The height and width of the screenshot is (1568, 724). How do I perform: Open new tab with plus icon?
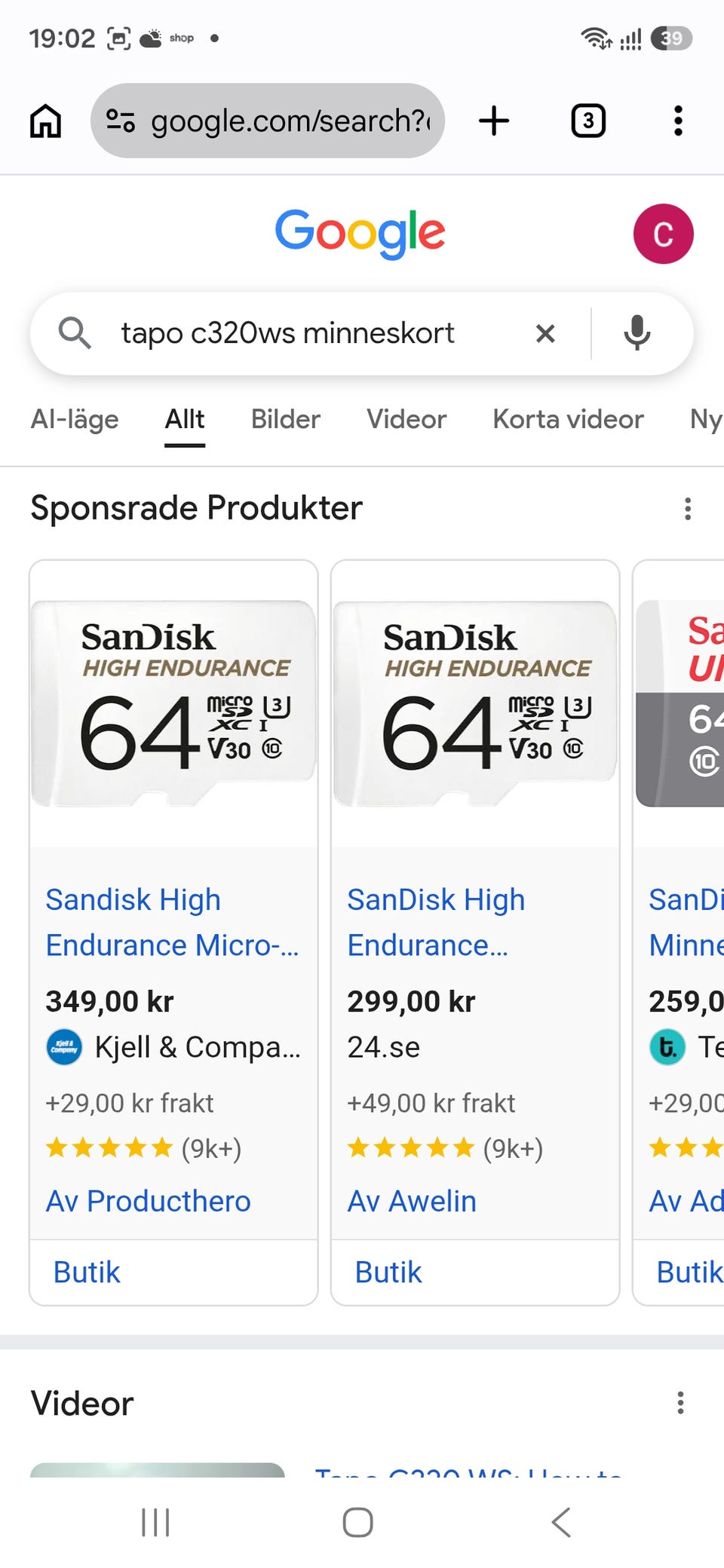pos(494,121)
